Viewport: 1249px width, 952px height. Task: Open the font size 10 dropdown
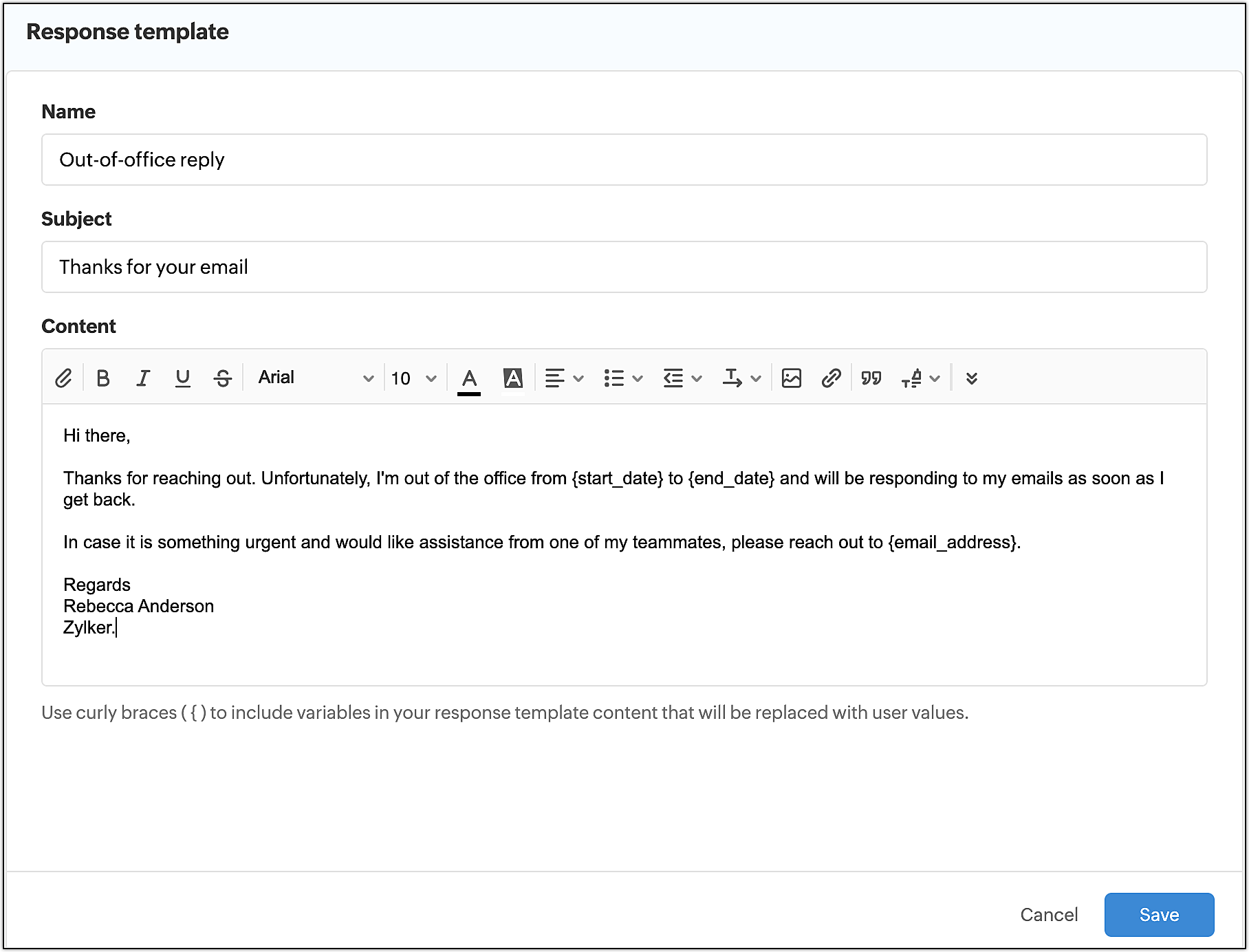point(413,378)
